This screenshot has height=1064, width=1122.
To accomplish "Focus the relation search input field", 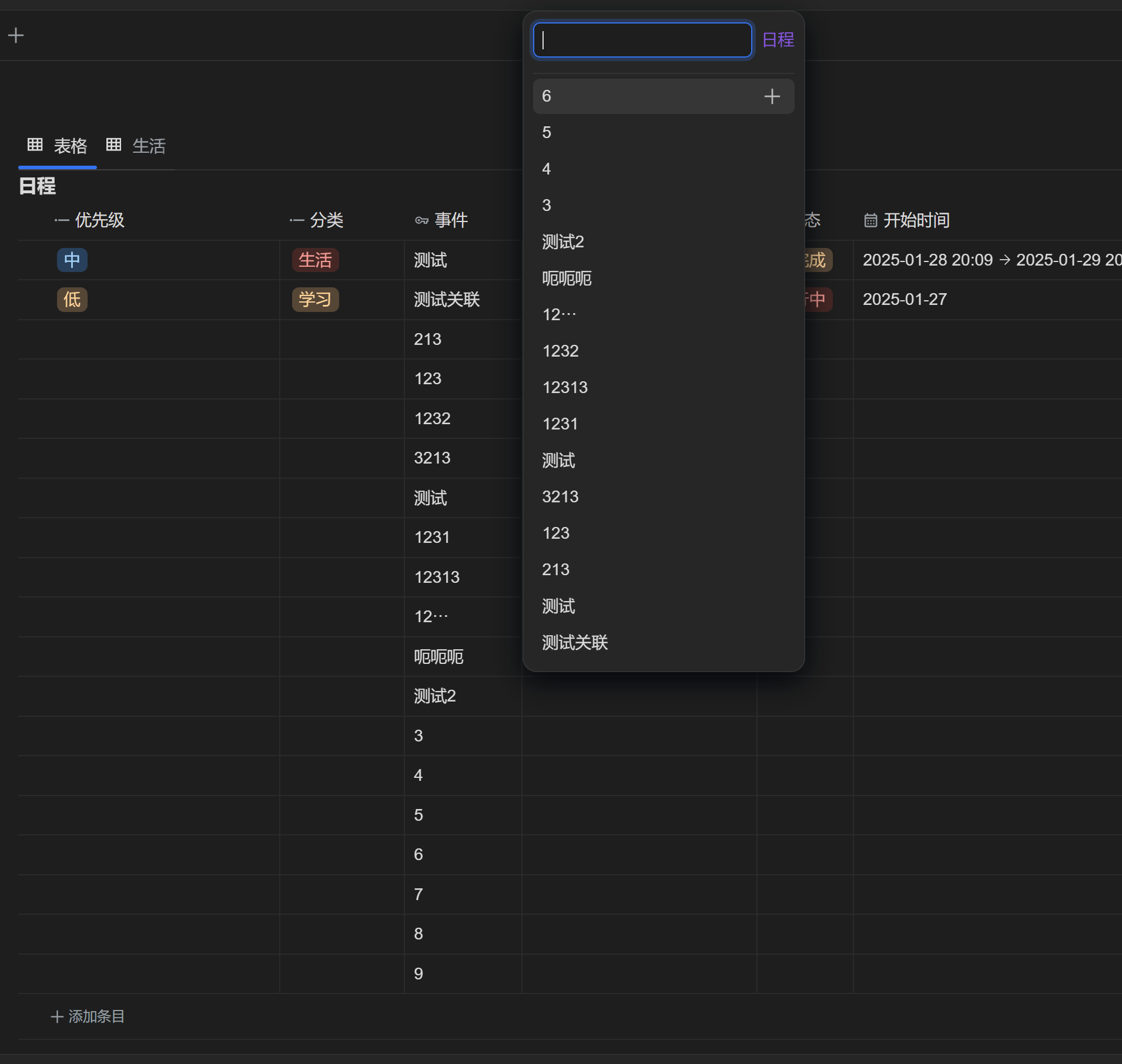I will pos(642,40).
